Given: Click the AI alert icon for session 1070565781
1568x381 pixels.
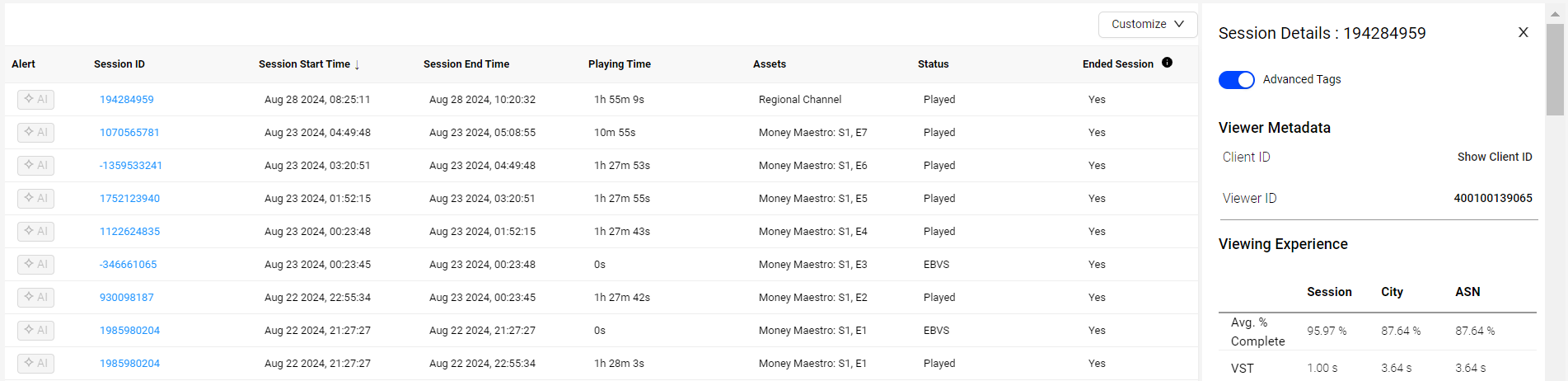Looking at the screenshot, I should click(35, 133).
